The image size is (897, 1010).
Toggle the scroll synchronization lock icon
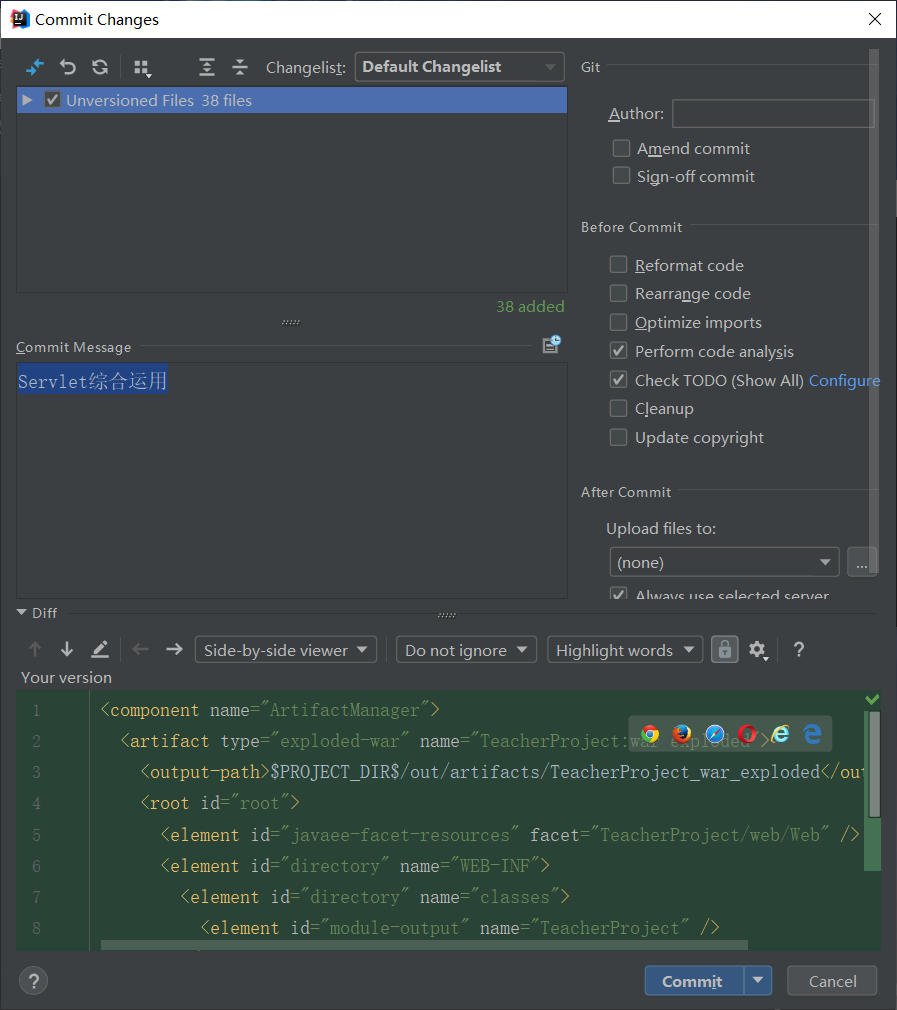pyautogui.click(x=724, y=649)
